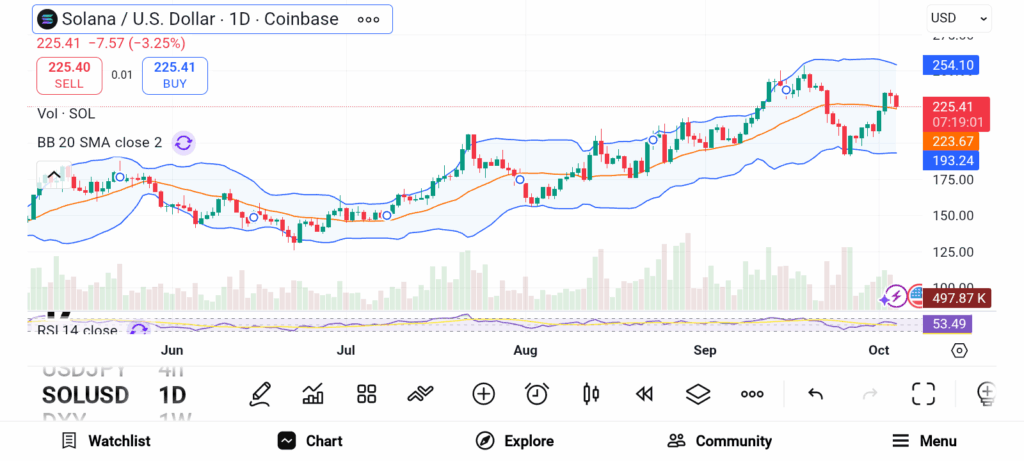Open the 1D interval selector
Viewport: 1024px width, 461px height.
[x=172, y=395]
